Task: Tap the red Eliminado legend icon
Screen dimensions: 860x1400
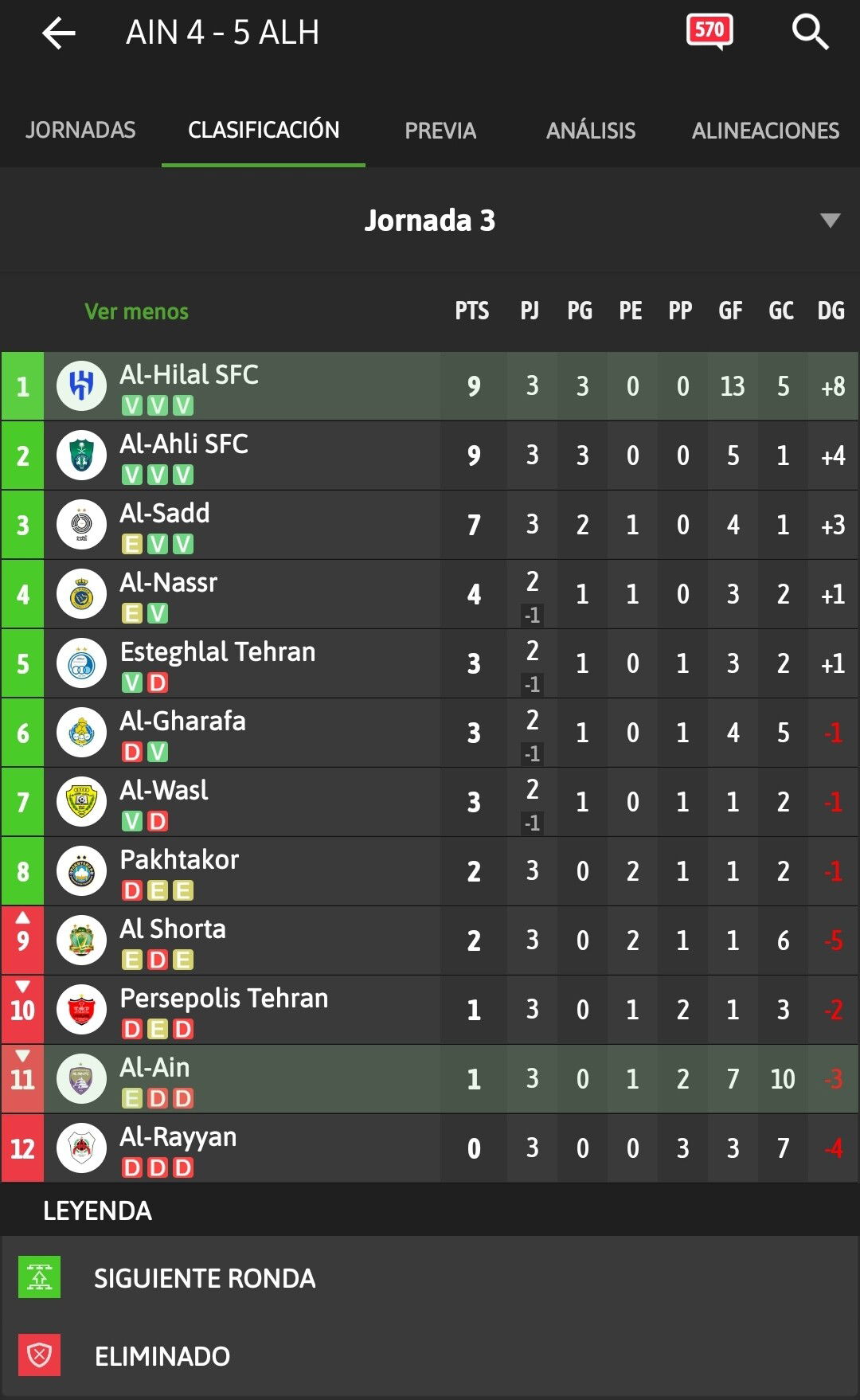Action: 40,1355
